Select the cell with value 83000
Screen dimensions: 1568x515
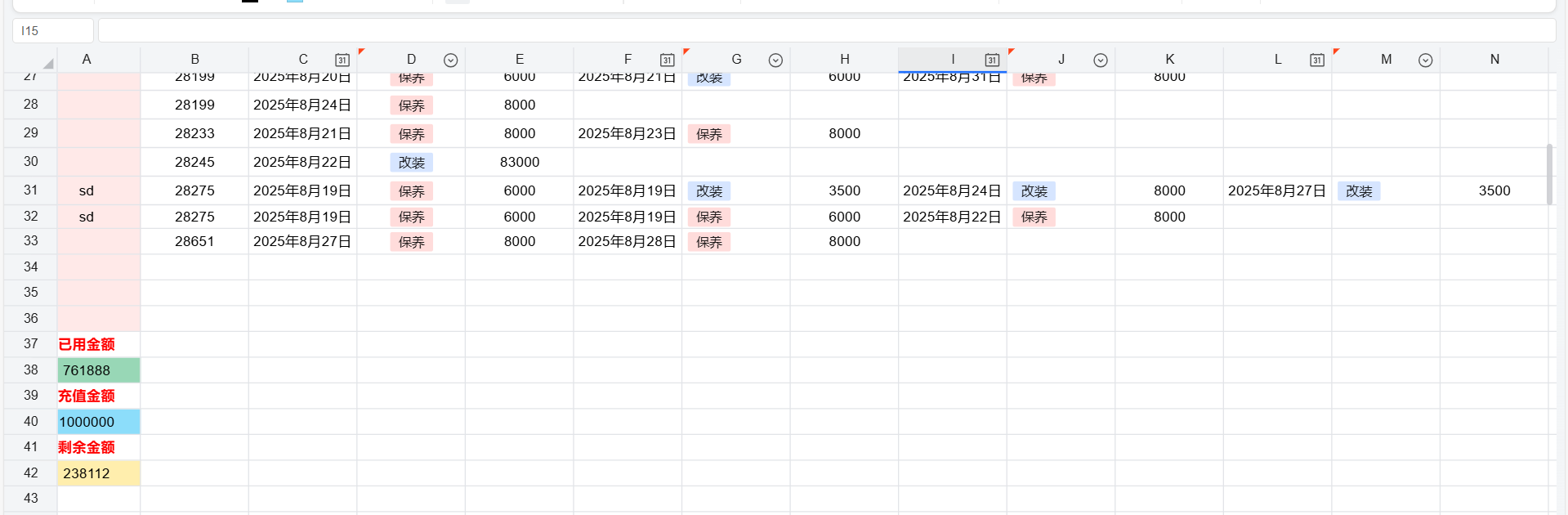[519, 162]
